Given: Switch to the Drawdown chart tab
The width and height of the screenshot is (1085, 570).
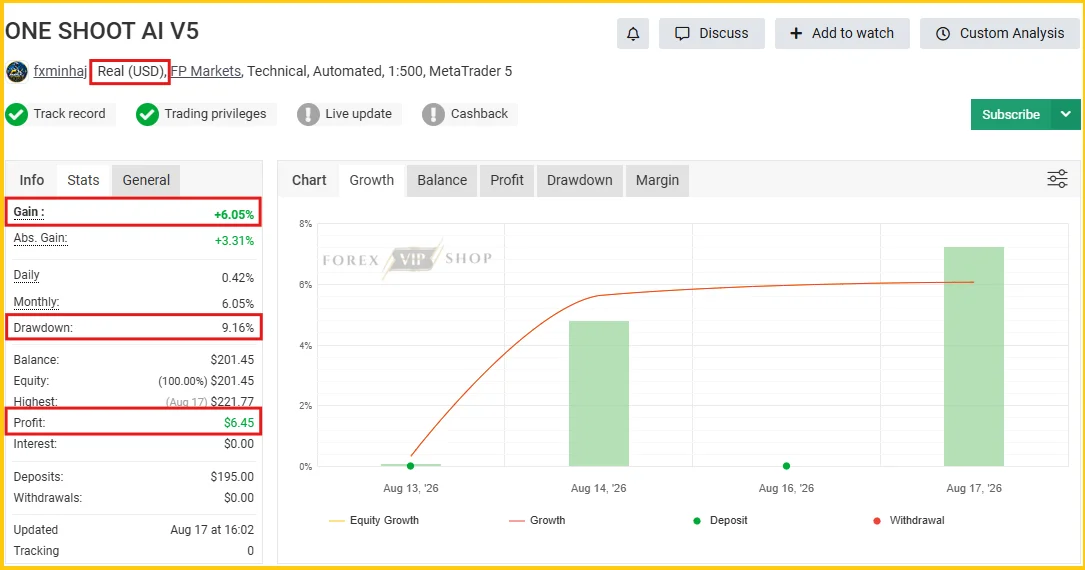Looking at the screenshot, I should point(580,180).
